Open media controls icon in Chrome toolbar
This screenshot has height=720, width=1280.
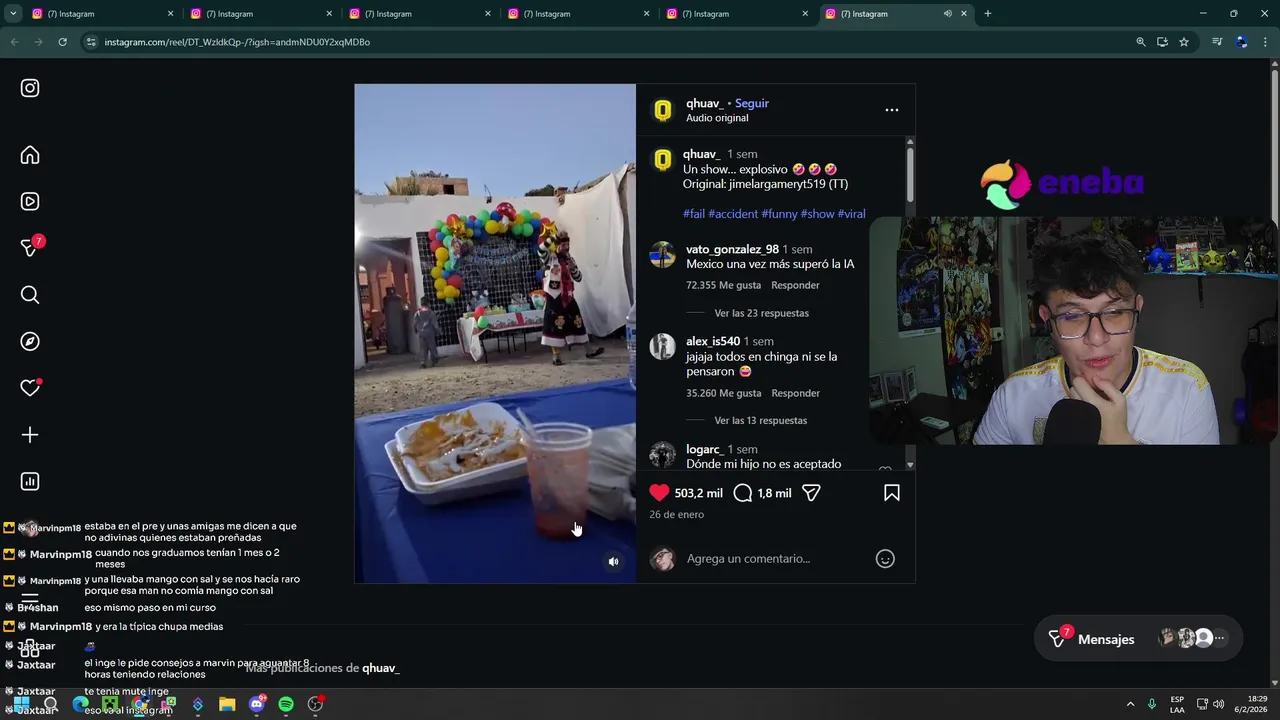pyautogui.click(x=1217, y=42)
